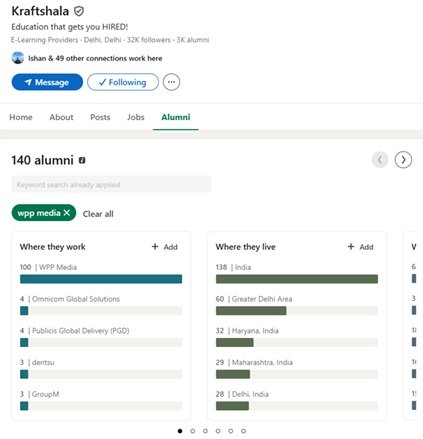Click the verified badge next to Kraftshala
Image resolution: width=423 pixels, height=439 pixels.
coord(79,11)
